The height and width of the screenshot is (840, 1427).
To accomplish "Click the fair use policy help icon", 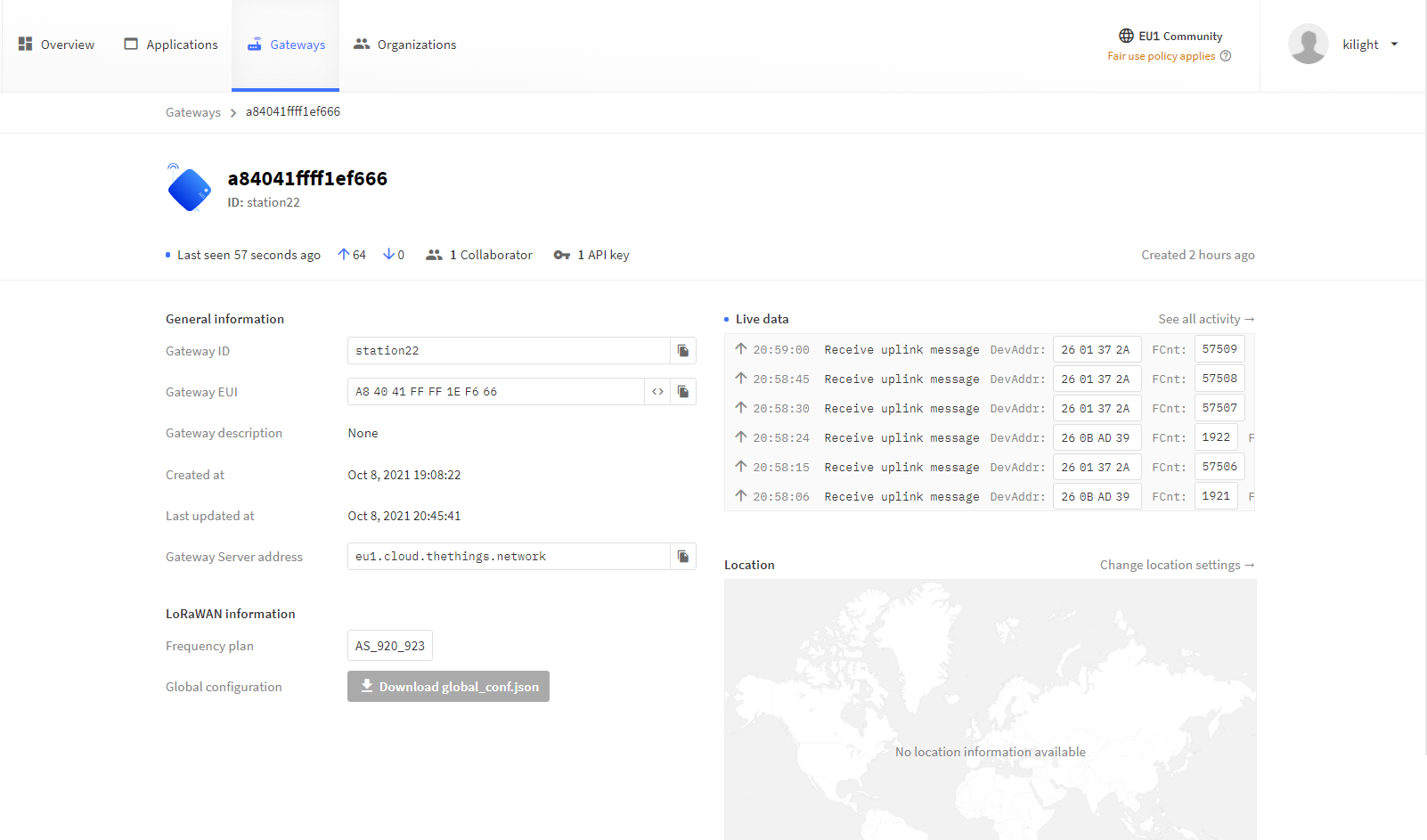I will coord(1226,56).
